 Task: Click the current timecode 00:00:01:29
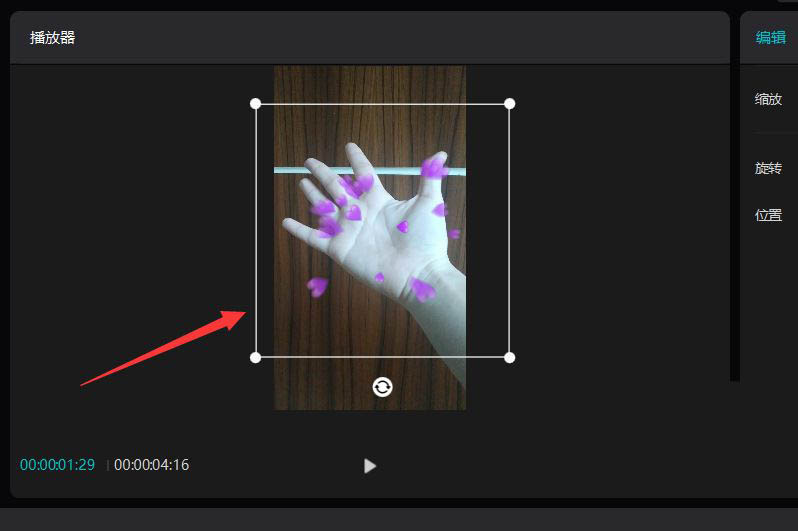(x=58, y=464)
